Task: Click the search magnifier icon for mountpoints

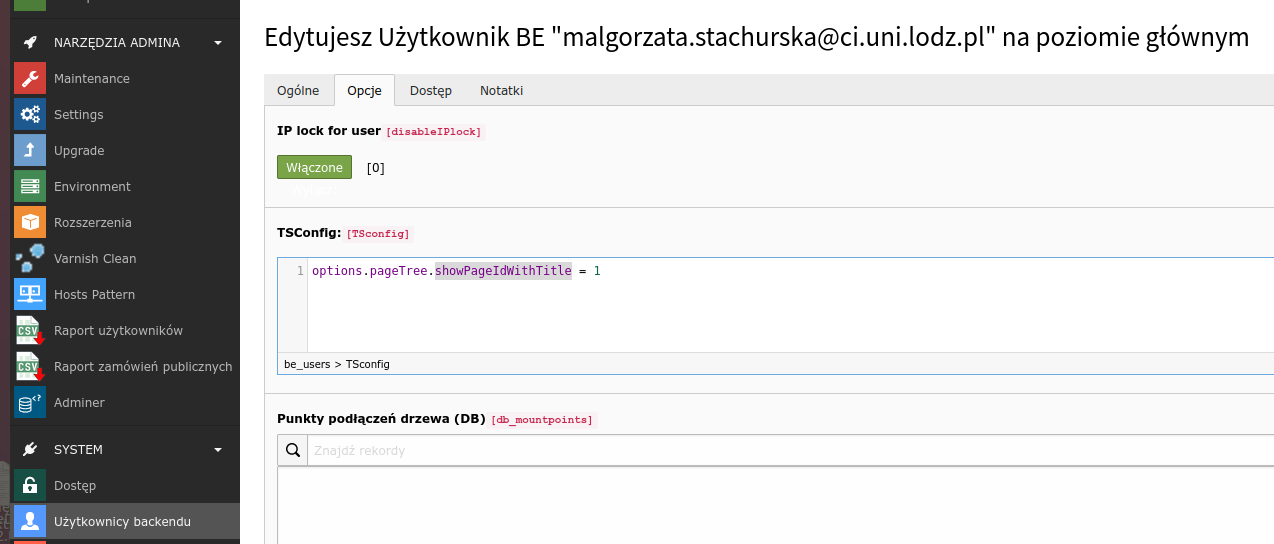Action: coord(292,451)
